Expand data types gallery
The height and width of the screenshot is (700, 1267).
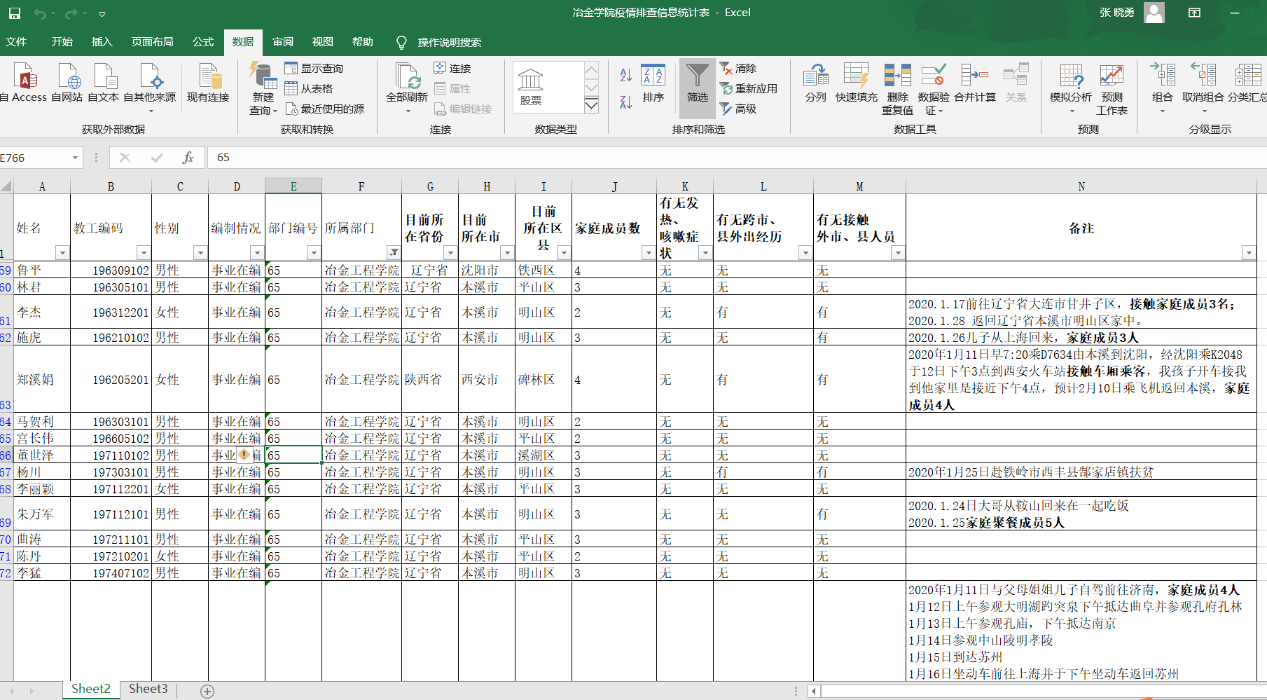(x=591, y=105)
